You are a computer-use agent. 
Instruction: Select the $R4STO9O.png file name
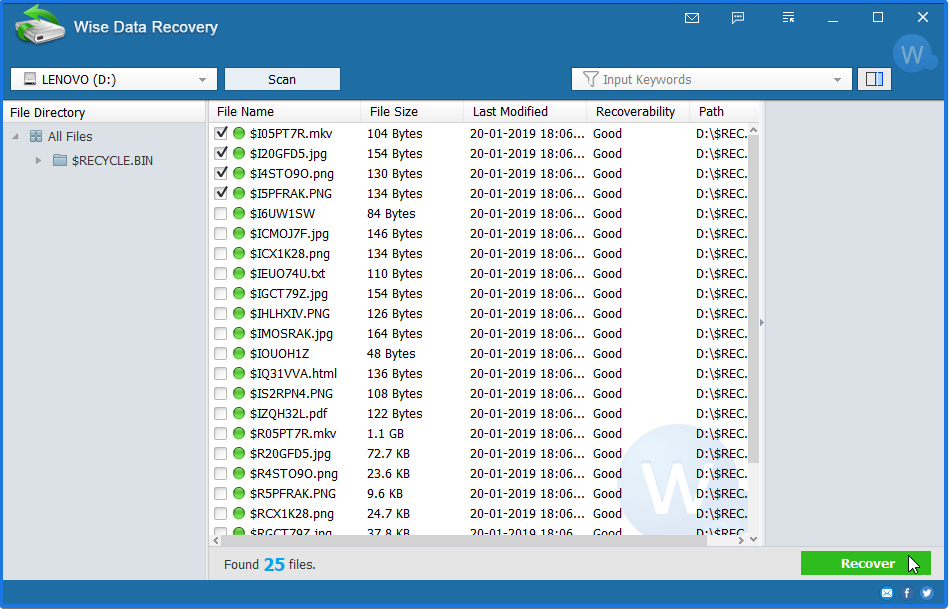(294, 473)
